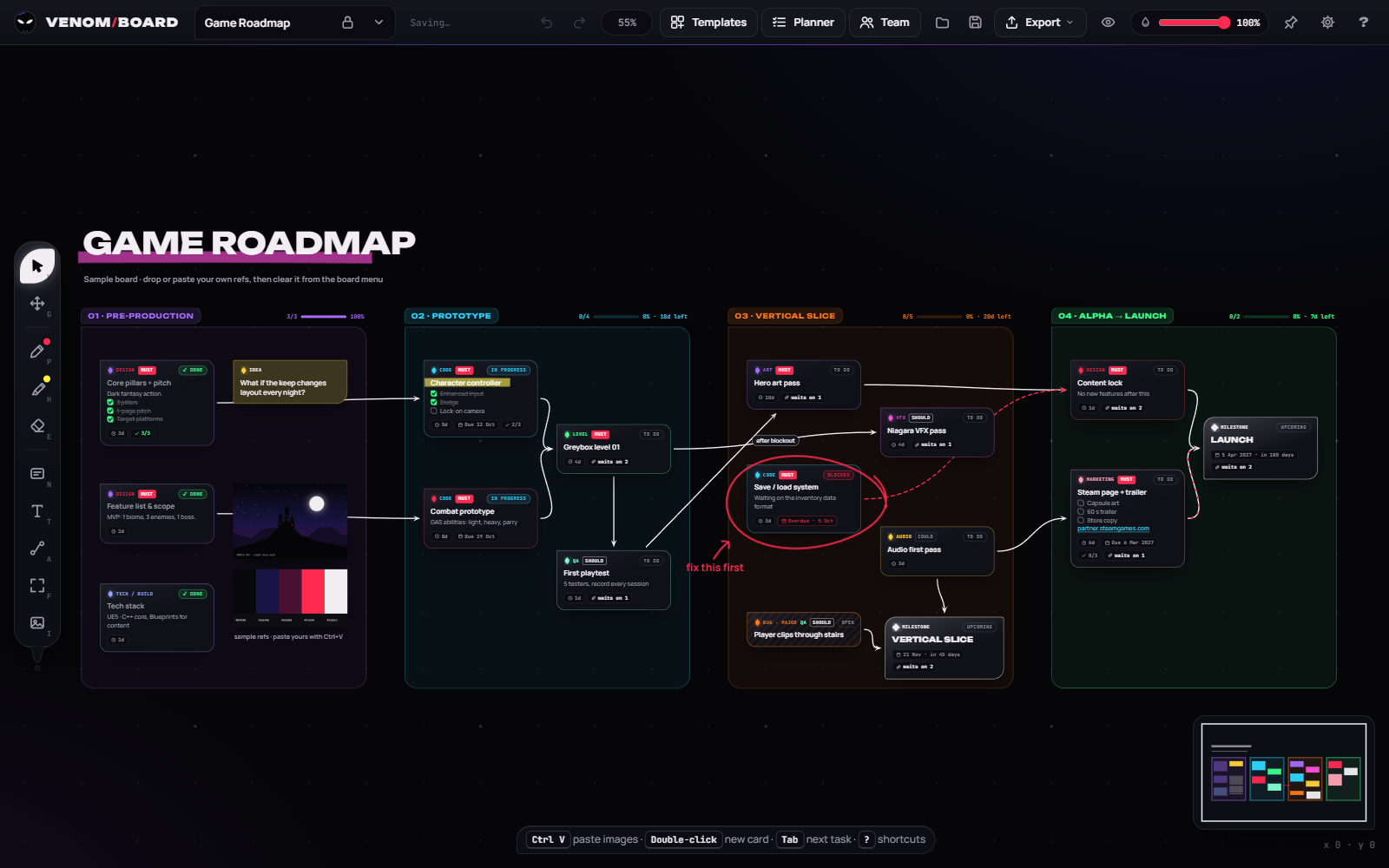
Task: Click IN PROGRESS status on Combat prototype
Action: coord(509,498)
